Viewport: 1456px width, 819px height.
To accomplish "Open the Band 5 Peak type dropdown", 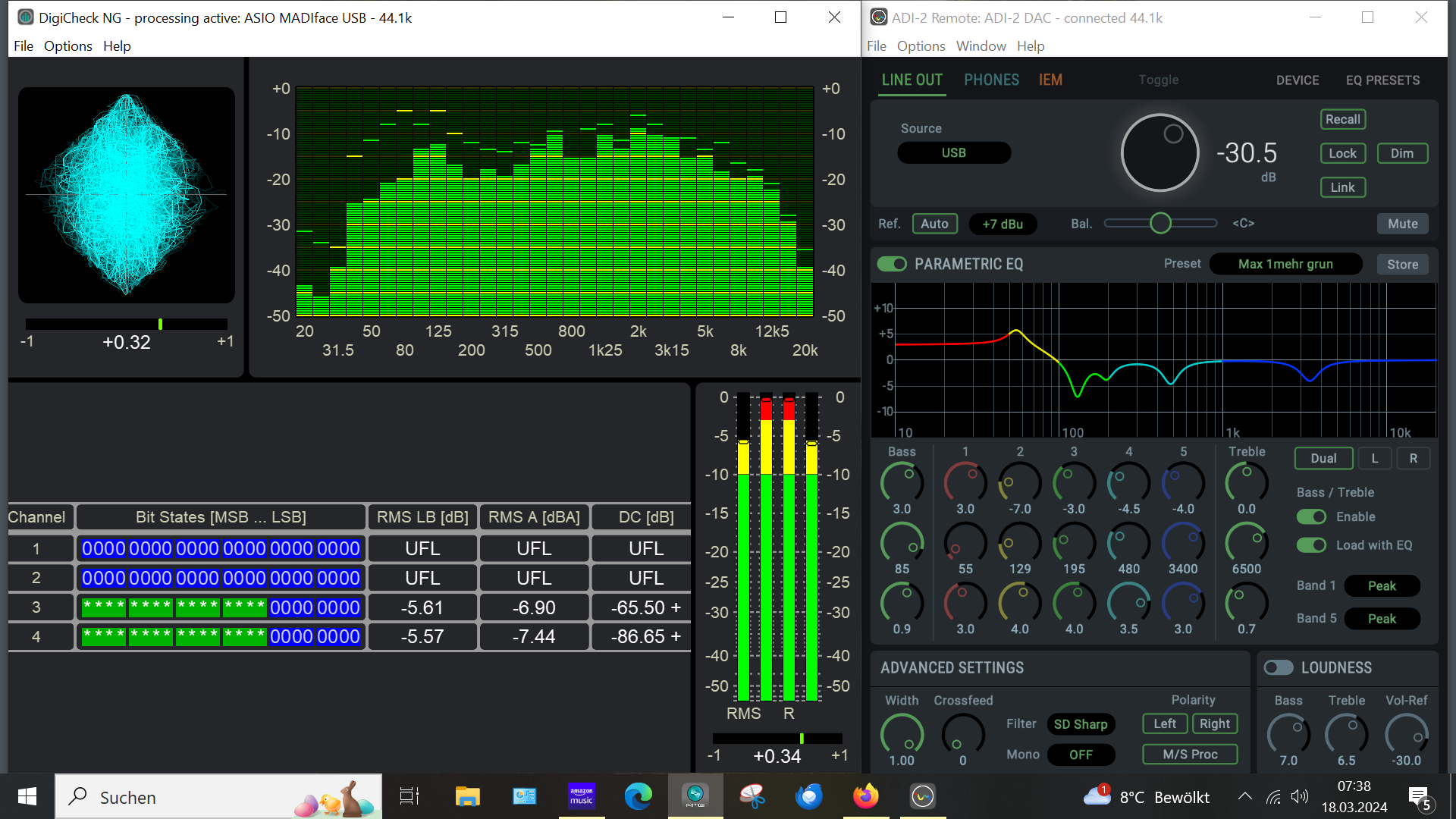I will pos(1382,619).
